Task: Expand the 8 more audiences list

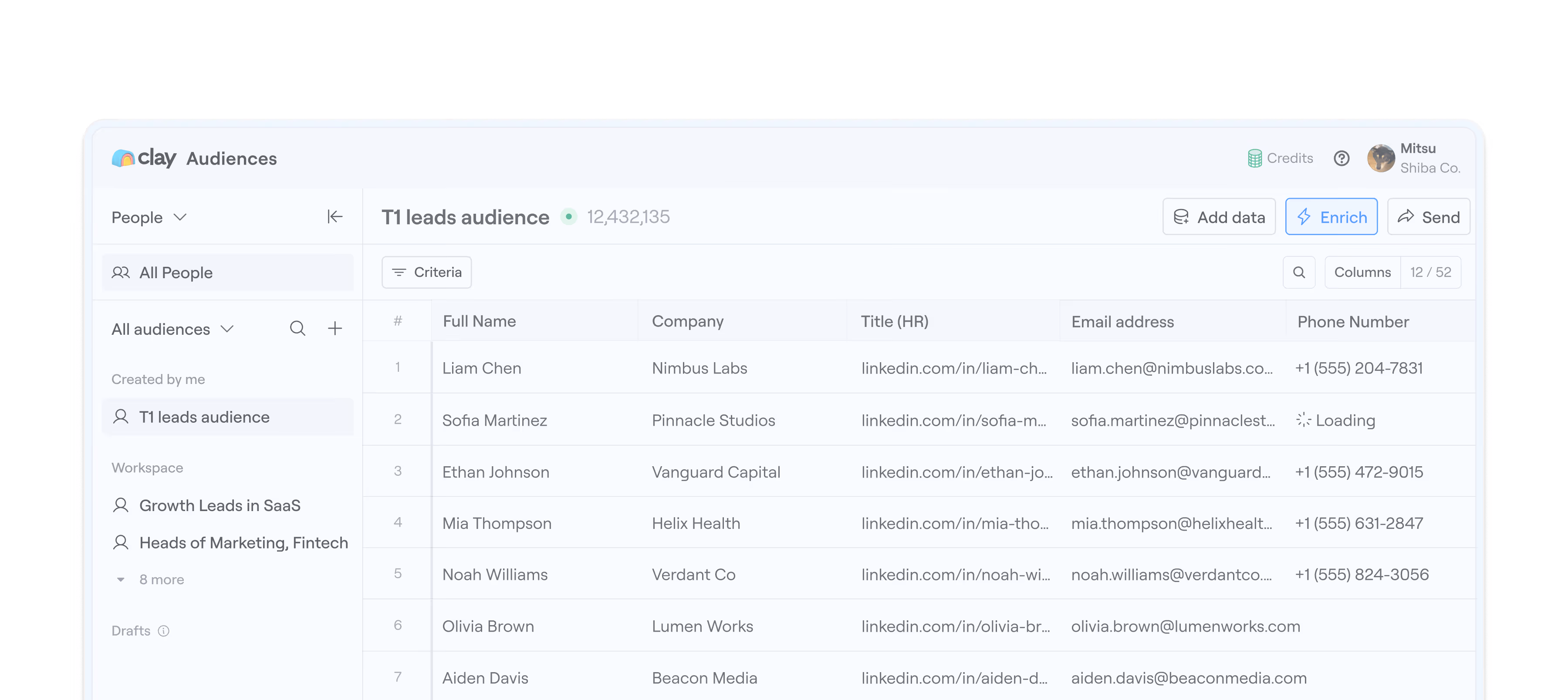Action: (x=150, y=579)
